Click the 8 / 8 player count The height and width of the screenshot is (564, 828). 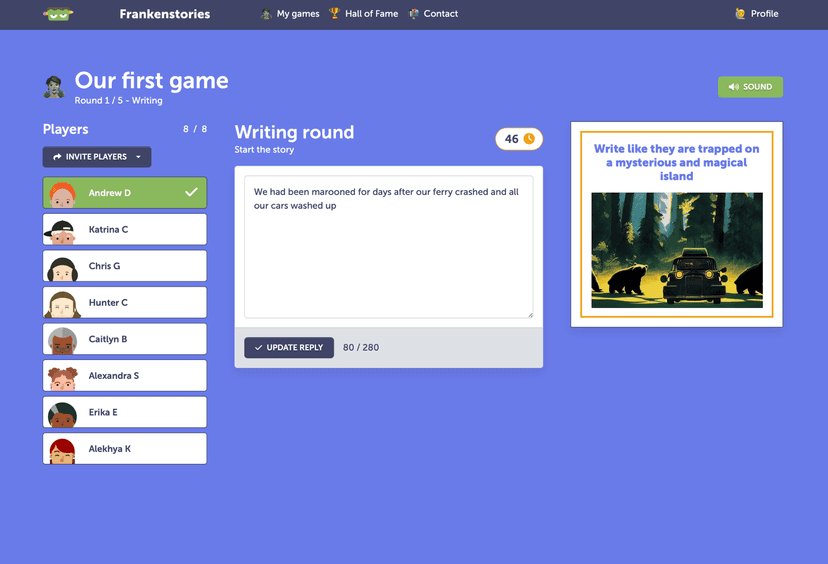(195, 129)
